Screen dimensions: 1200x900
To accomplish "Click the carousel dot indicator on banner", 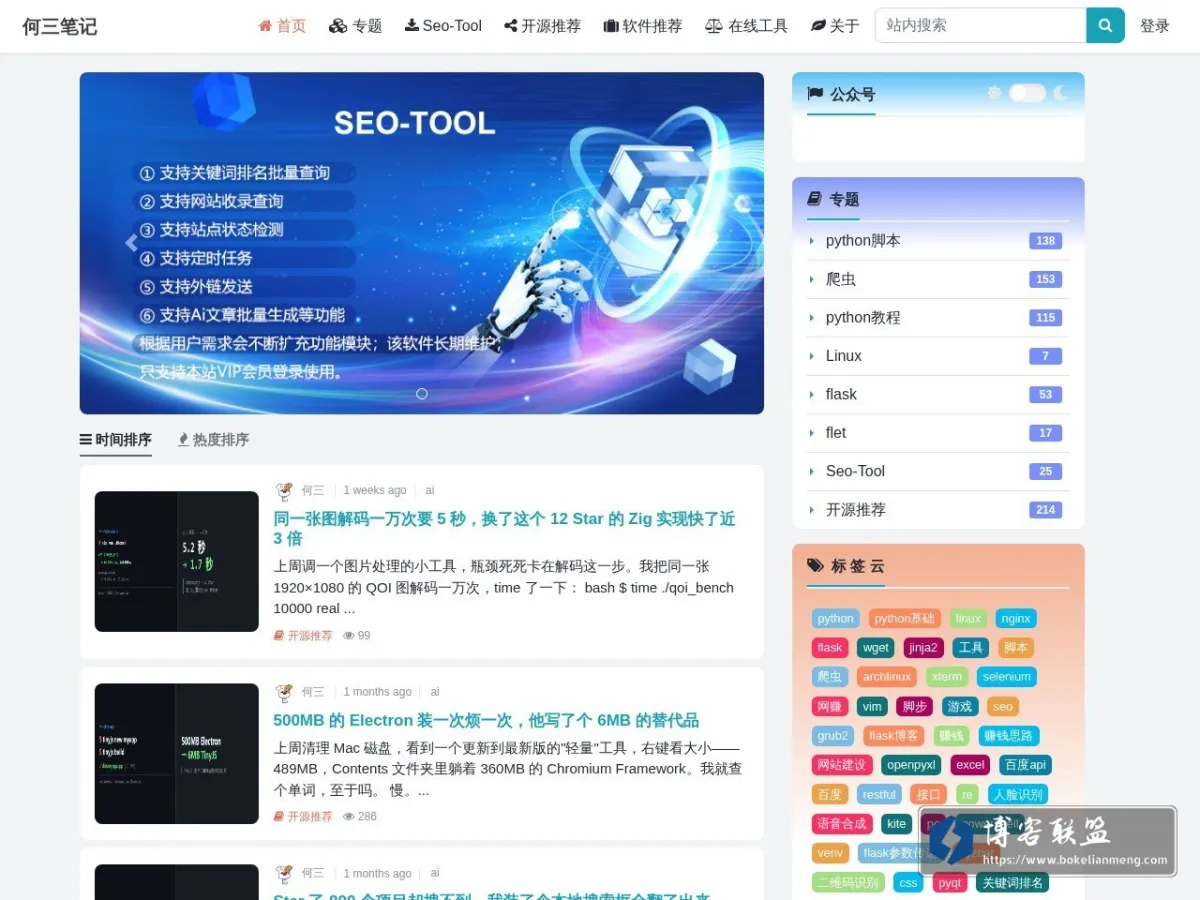I will pyautogui.click(x=422, y=394).
